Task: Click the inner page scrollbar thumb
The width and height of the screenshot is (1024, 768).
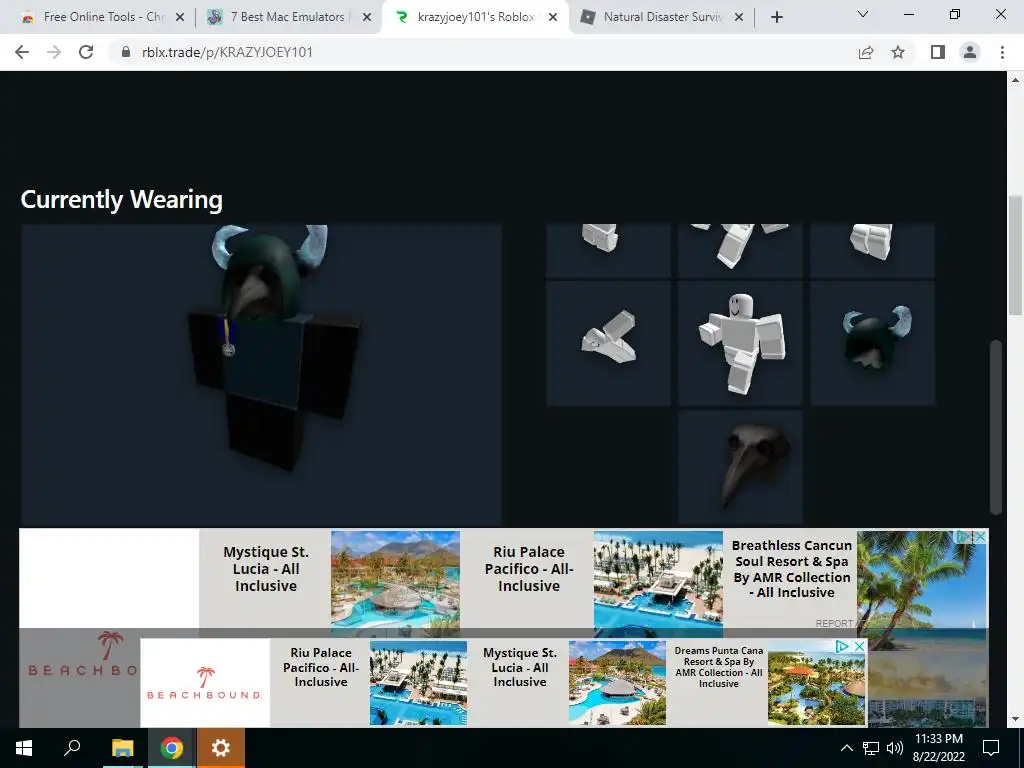Action: (x=996, y=427)
